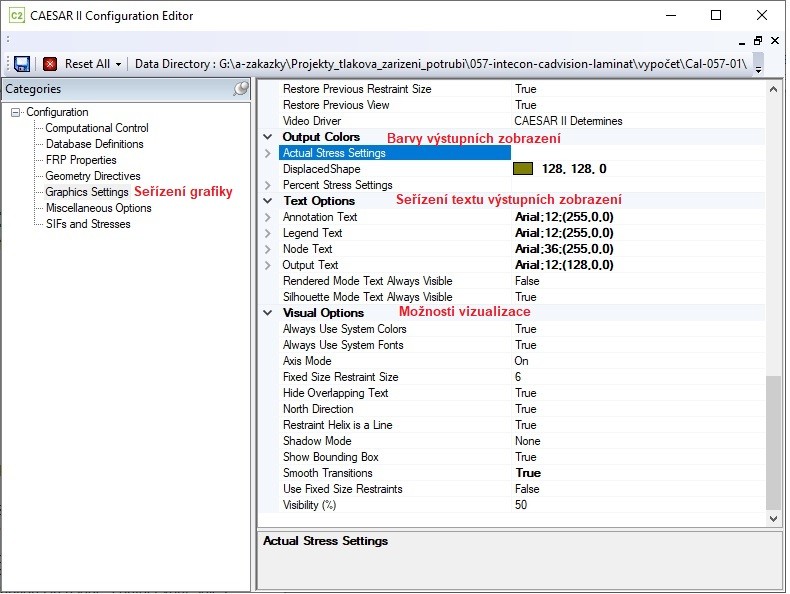Image resolution: width=790 pixels, height=594 pixels.
Task: Expand Actual Stress Settings row
Action: point(268,153)
